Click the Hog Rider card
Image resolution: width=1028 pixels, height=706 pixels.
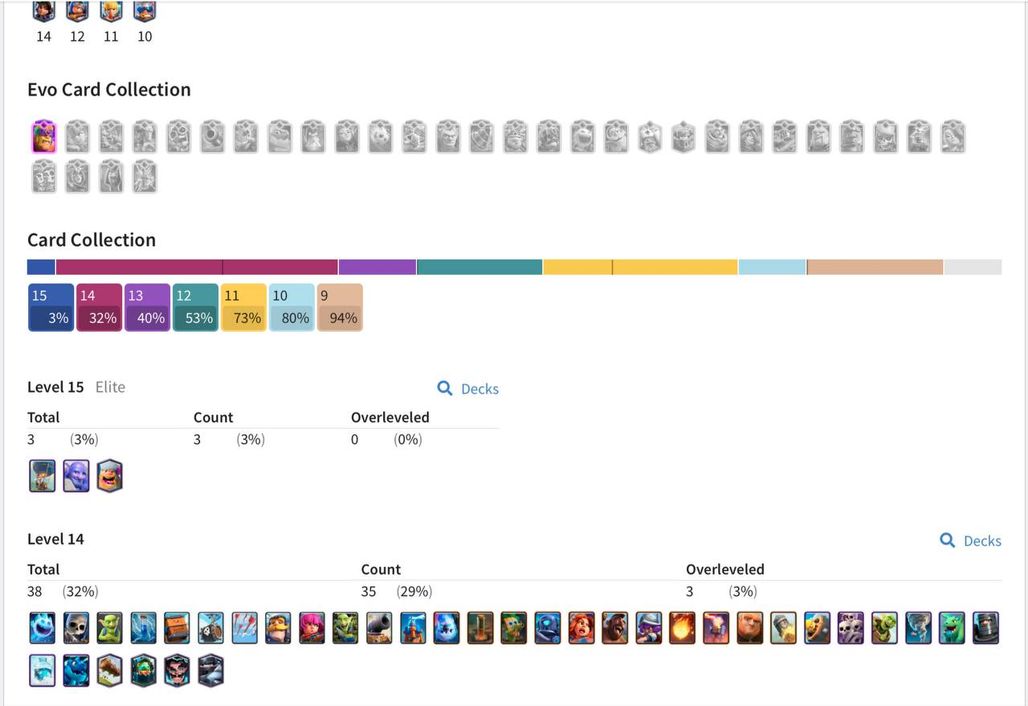click(x=615, y=627)
